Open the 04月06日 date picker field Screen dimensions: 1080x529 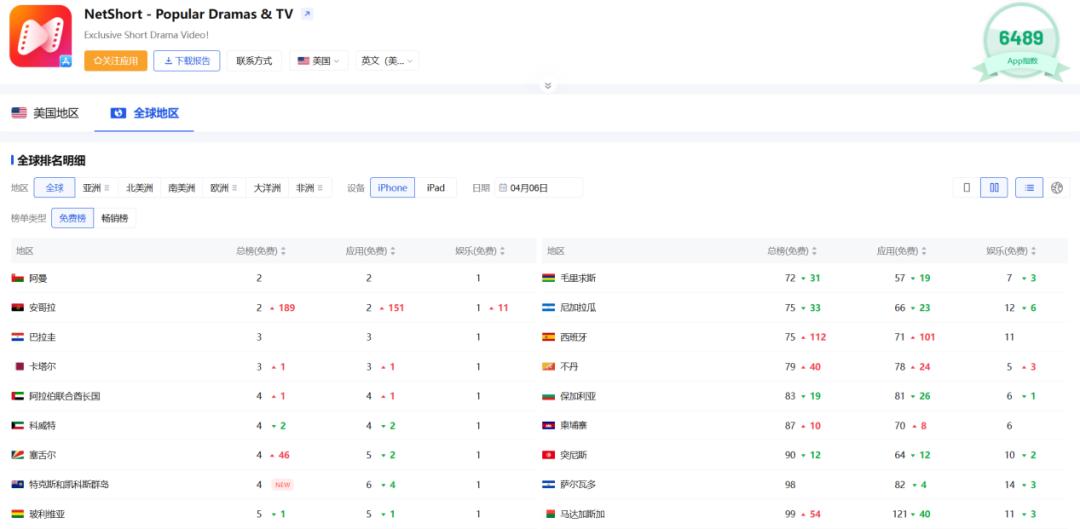click(540, 188)
